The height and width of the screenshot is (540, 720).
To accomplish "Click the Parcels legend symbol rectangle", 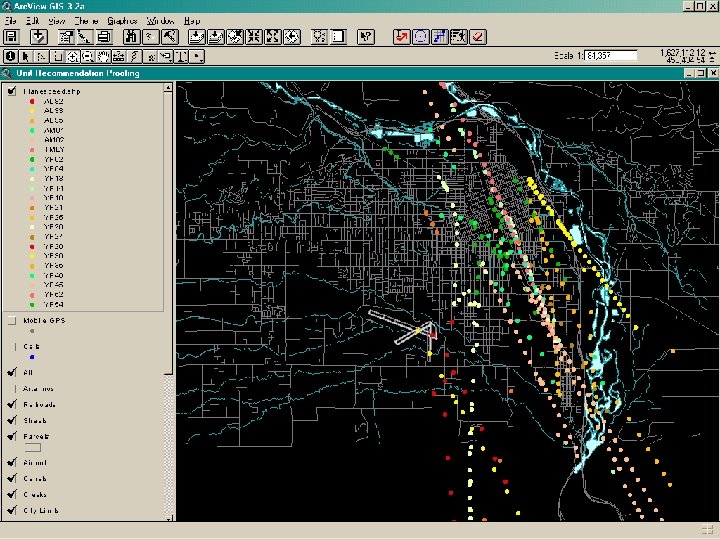I will click(33, 447).
